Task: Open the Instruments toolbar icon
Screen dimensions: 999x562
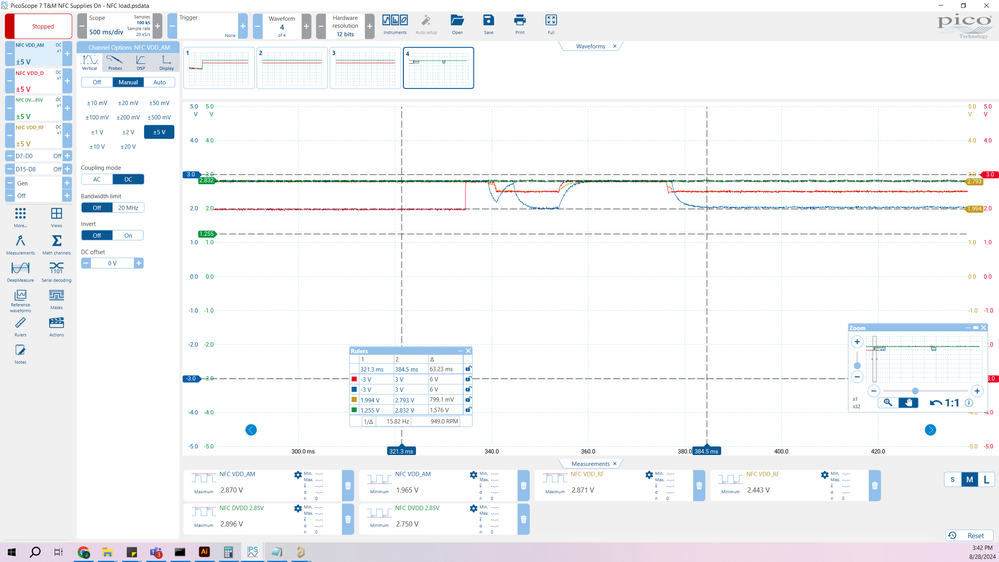Action: 394,22
